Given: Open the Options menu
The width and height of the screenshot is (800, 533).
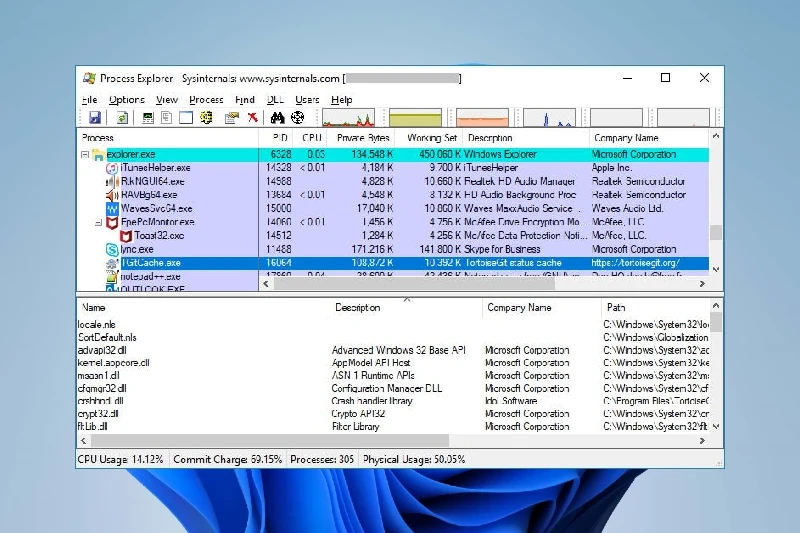Looking at the screenshot, I should point(127,99).
